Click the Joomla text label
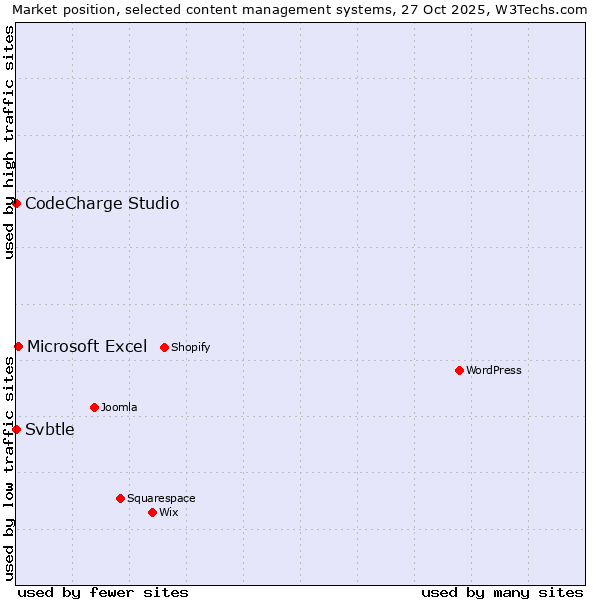The image size is (600, 600). (119, 408)
